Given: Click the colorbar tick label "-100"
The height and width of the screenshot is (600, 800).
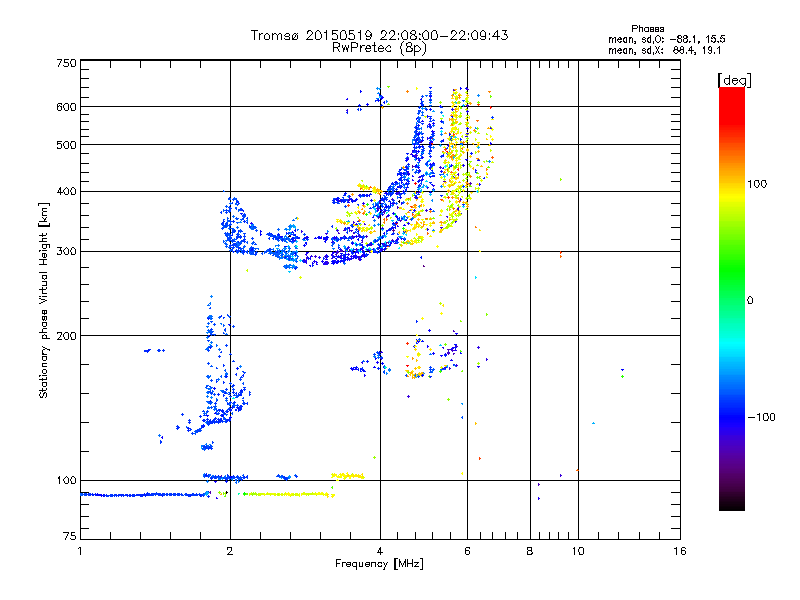Looking at the screenshot, I should pos(761,417).
